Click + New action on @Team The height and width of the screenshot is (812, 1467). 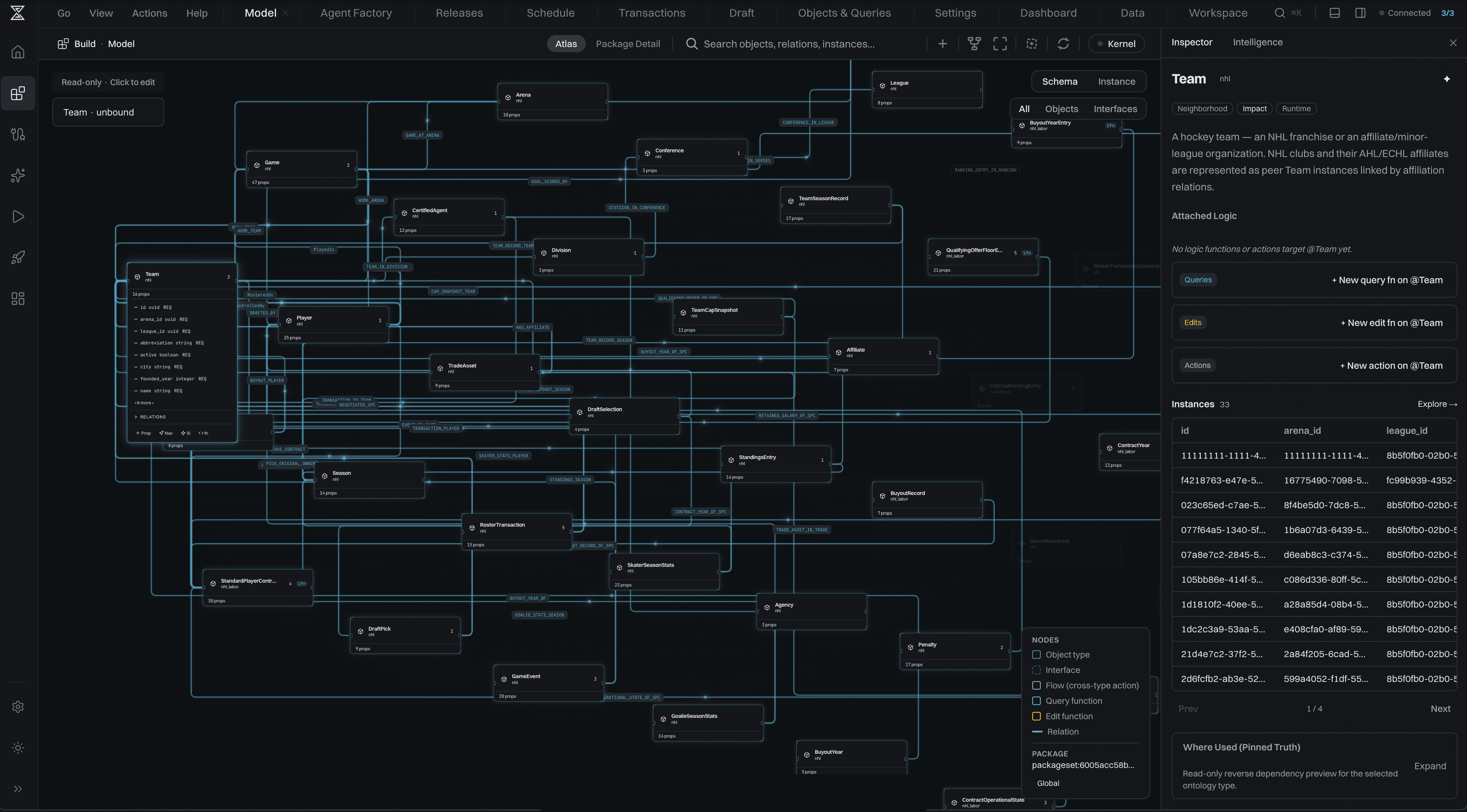coord(1391,365)
